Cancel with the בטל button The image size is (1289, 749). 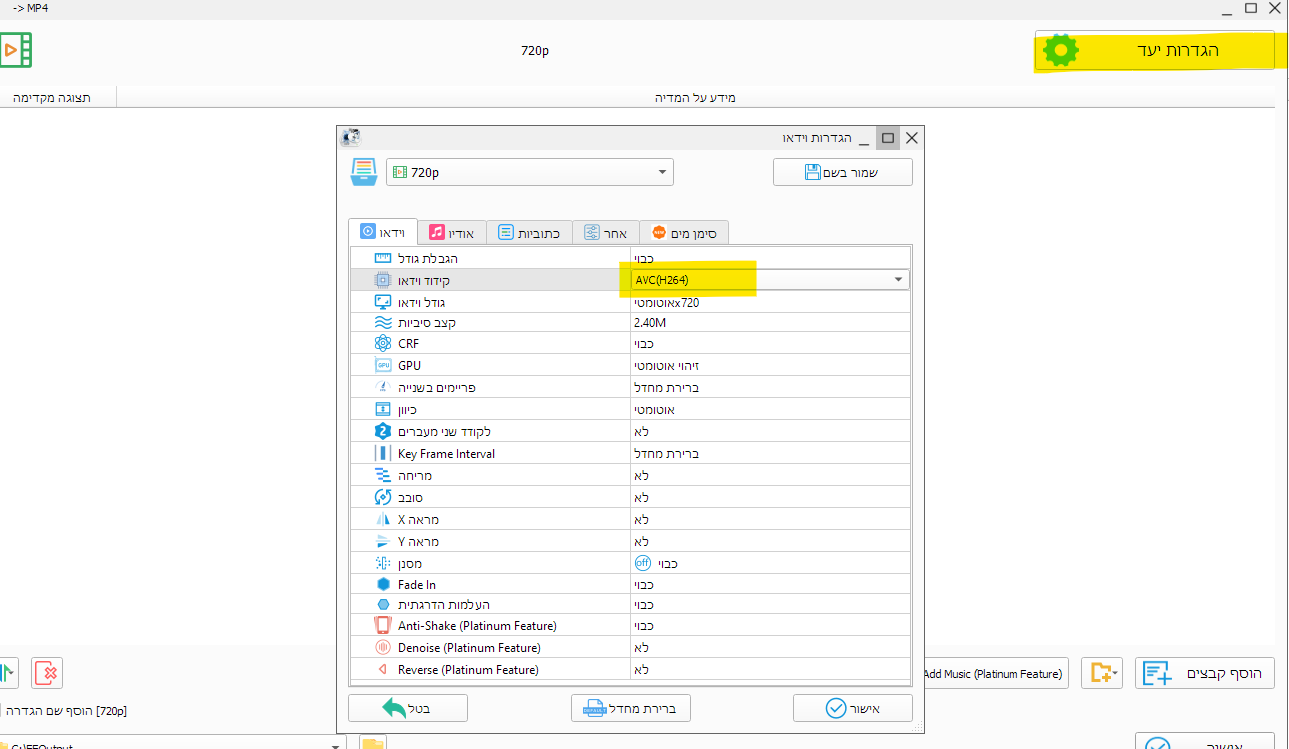(x=408, y=708)
